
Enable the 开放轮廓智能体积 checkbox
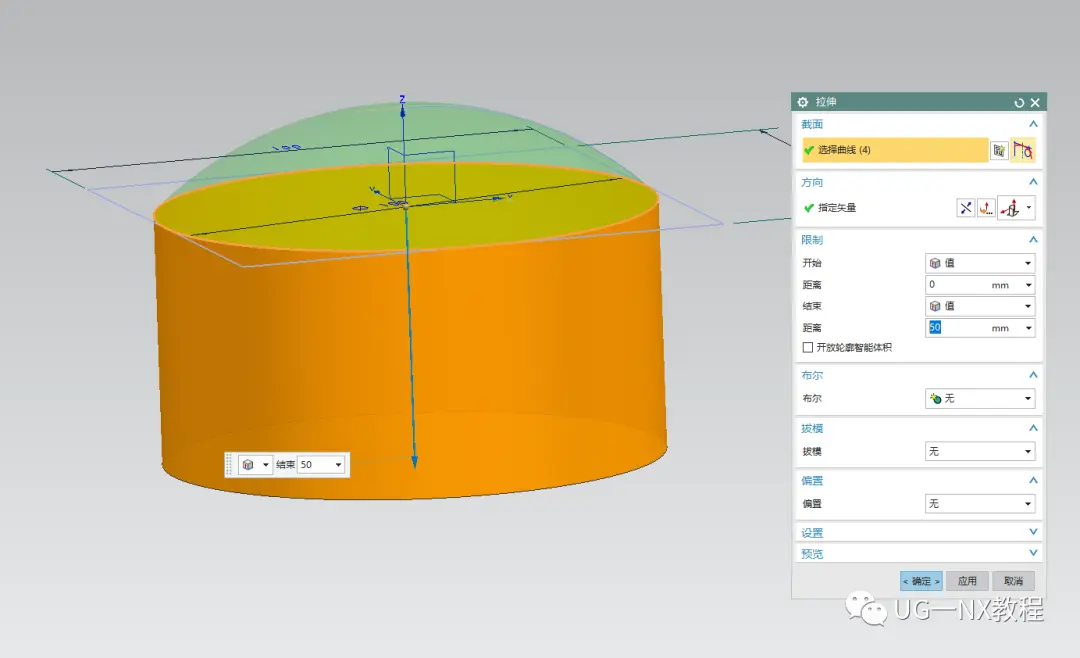[808, 347]
